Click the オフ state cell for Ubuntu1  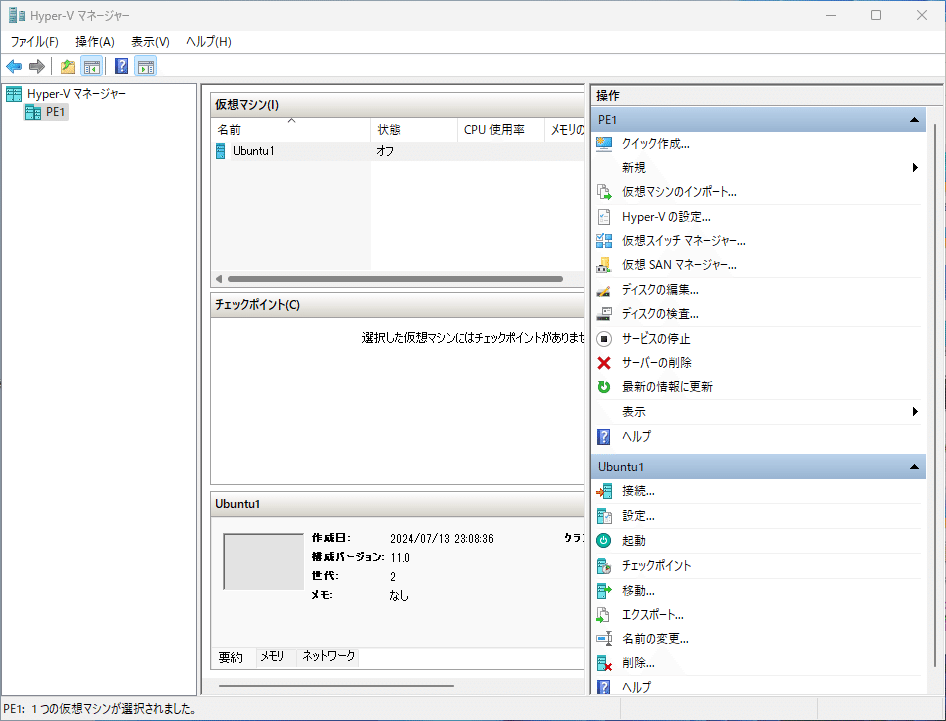point(385,151)
